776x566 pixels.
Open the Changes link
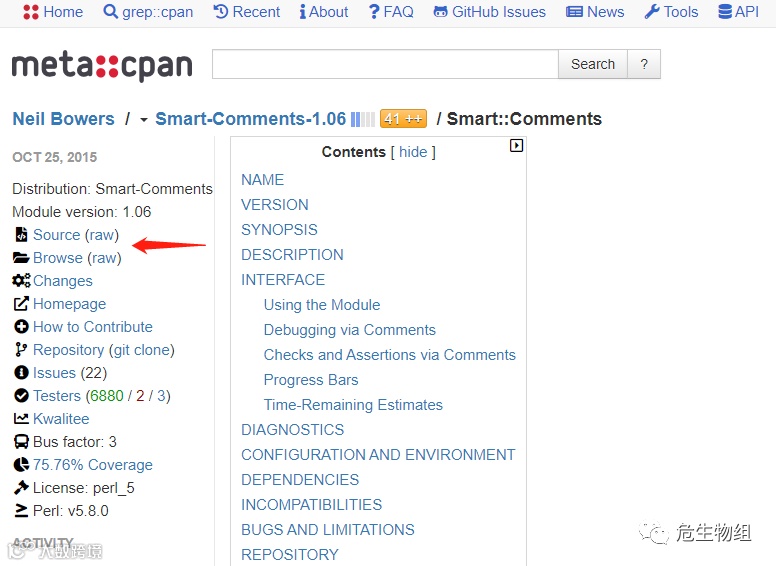63,281
